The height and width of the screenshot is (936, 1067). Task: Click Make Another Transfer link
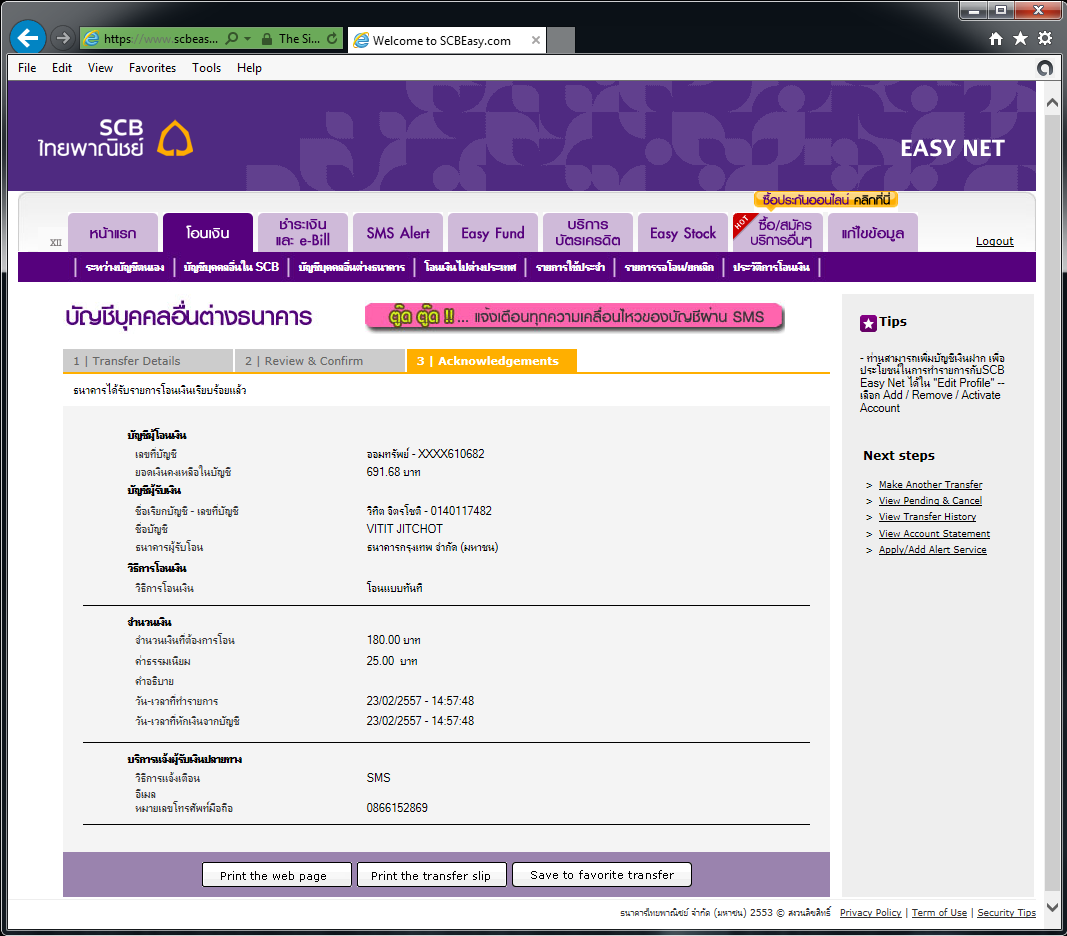point(930,485)
